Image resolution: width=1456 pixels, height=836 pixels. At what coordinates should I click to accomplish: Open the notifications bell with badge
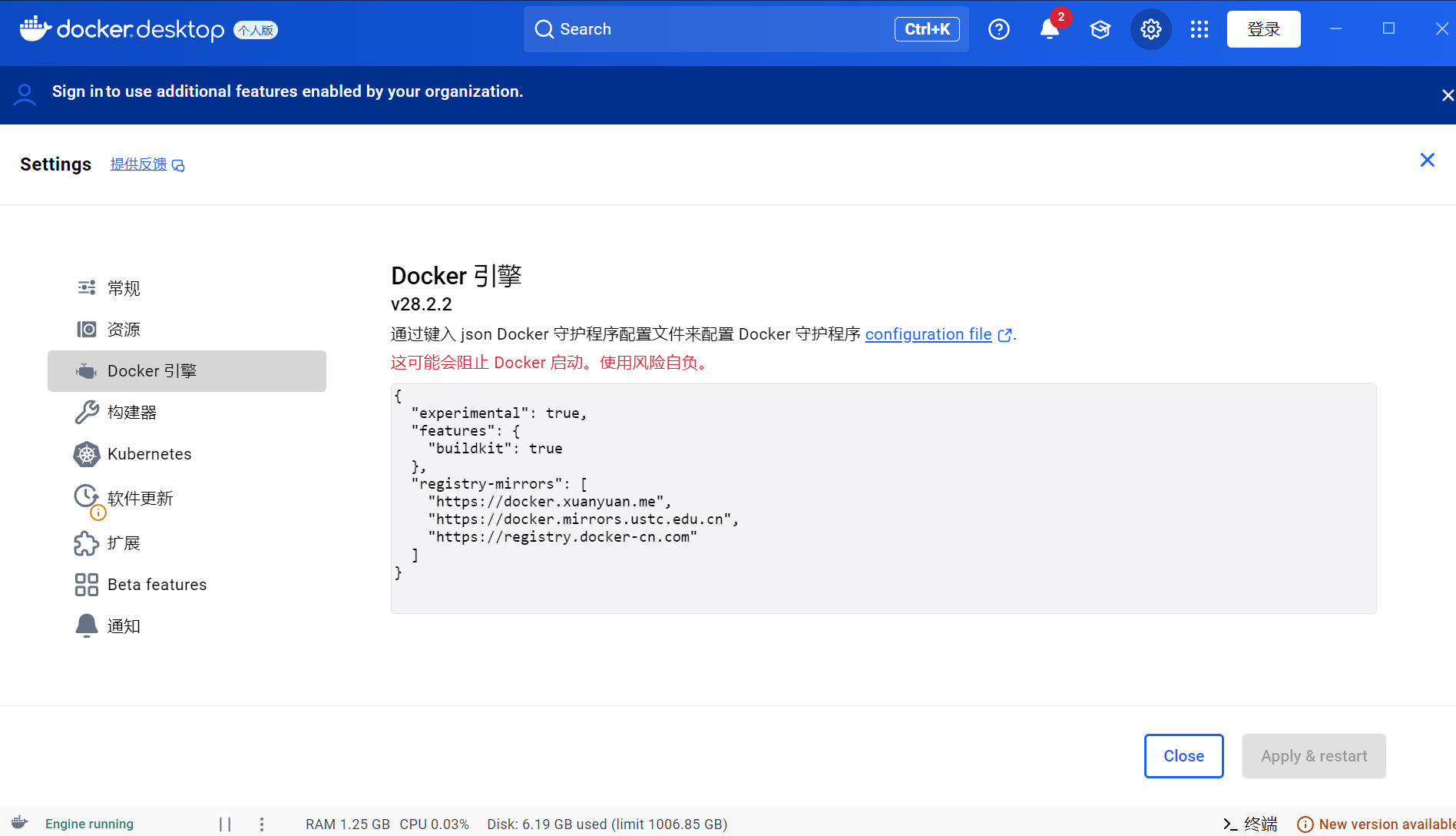tap(1050, 29)
